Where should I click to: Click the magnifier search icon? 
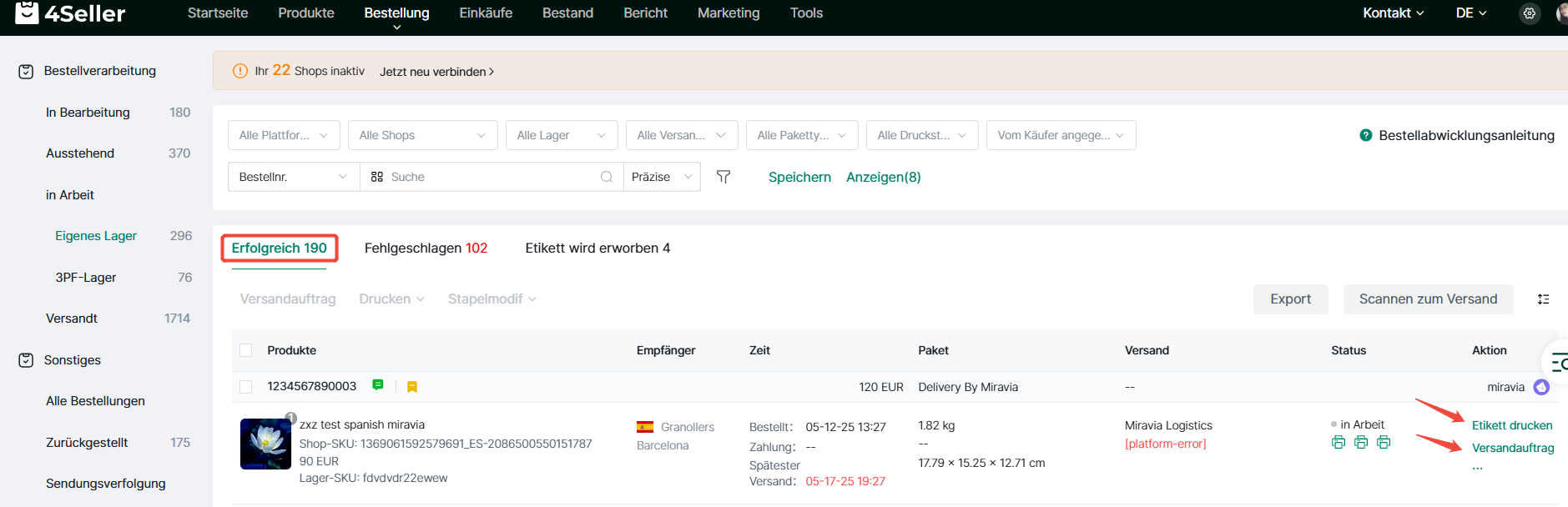607,177
